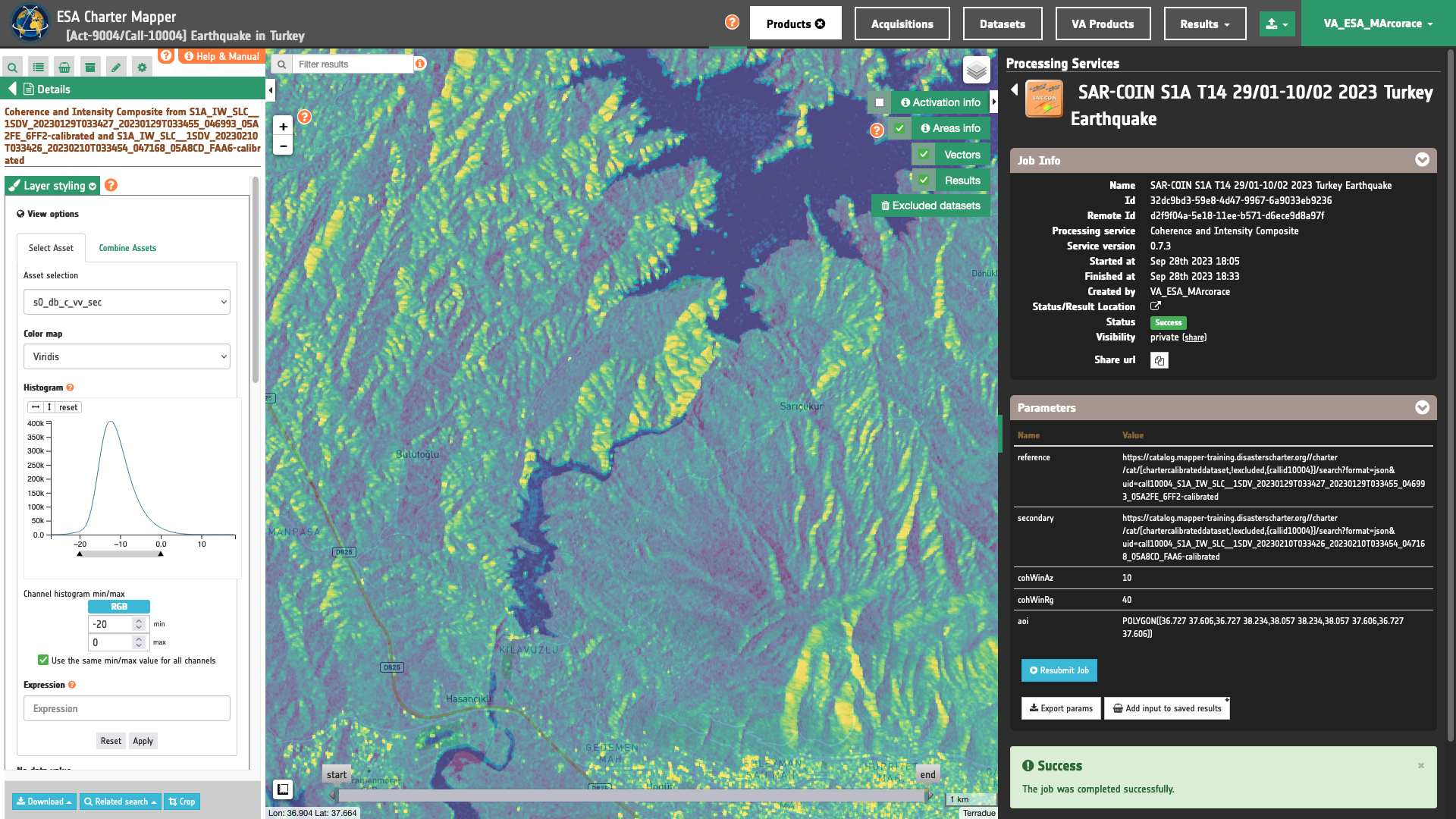Open the results list panel icon
The height and width of the screenshot is (819, 1456).
coord(39,67)
